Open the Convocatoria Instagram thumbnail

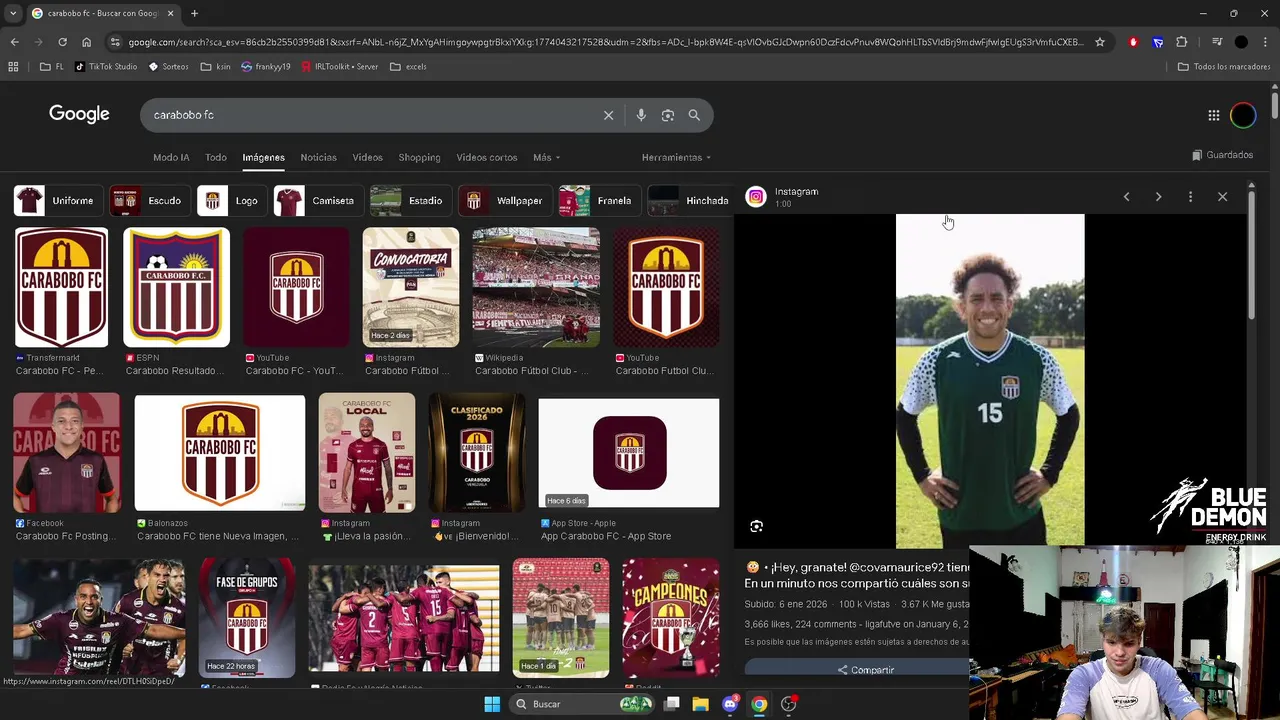(x=410, y=287)
